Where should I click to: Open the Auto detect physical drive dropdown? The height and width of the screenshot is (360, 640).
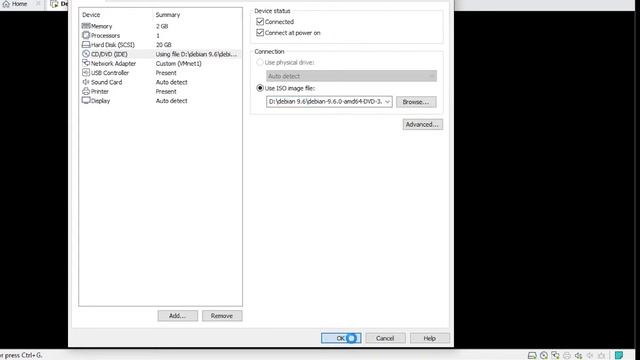[x=351, y=76]
